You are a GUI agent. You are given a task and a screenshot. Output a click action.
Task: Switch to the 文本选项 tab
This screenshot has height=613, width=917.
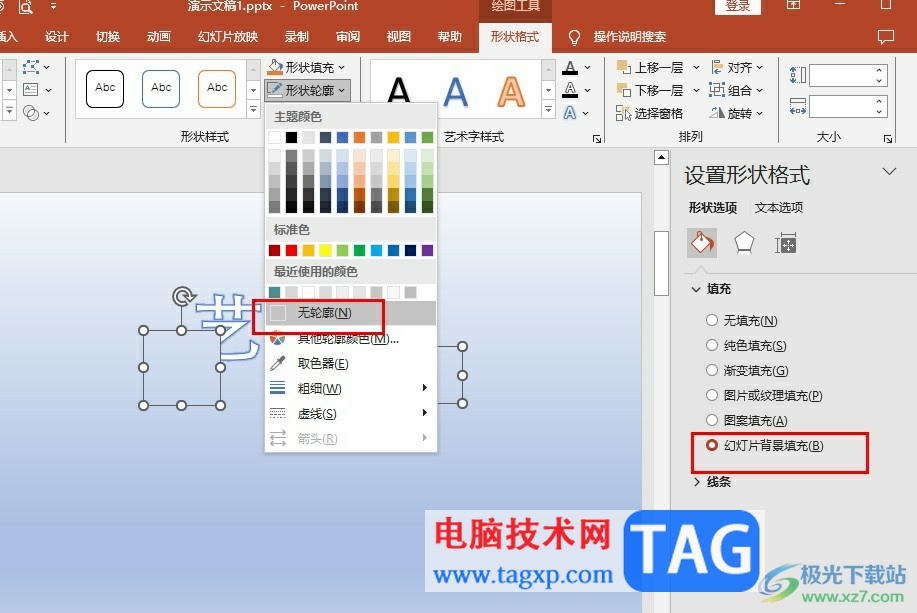[778, 208]
